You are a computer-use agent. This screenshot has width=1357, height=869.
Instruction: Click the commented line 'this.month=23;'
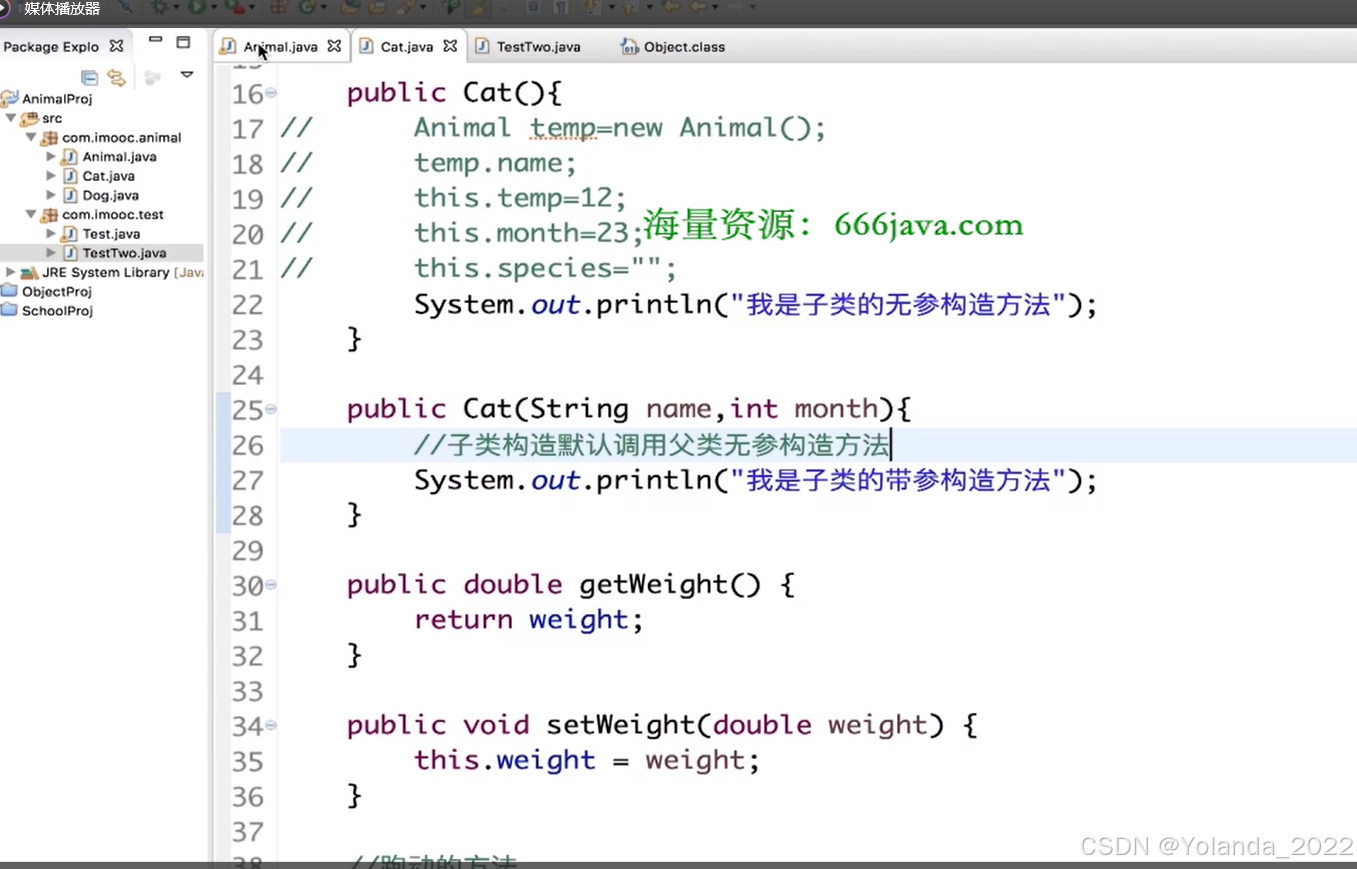[x=529, y=233]
